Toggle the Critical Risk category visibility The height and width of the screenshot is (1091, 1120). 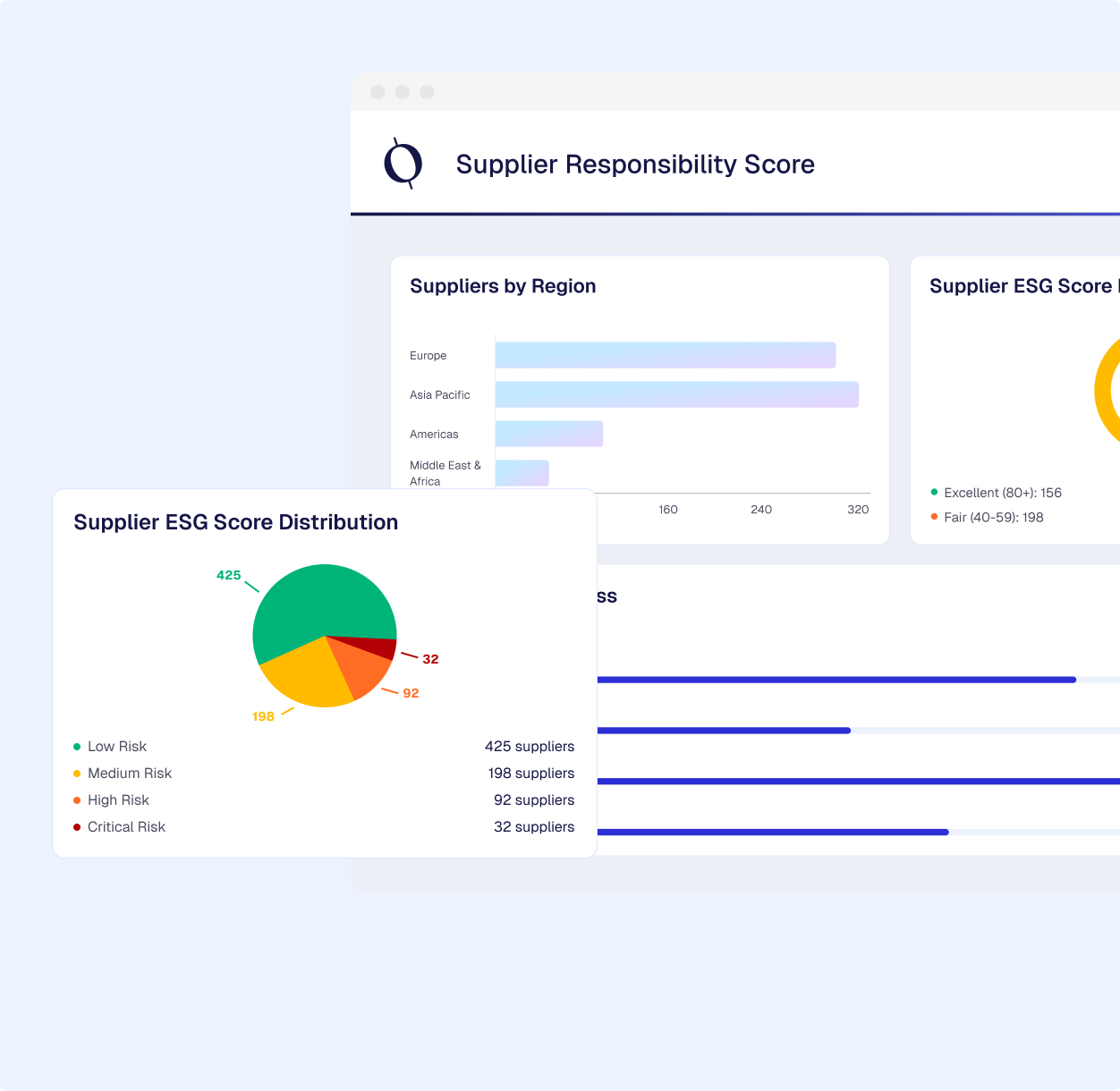126,826
